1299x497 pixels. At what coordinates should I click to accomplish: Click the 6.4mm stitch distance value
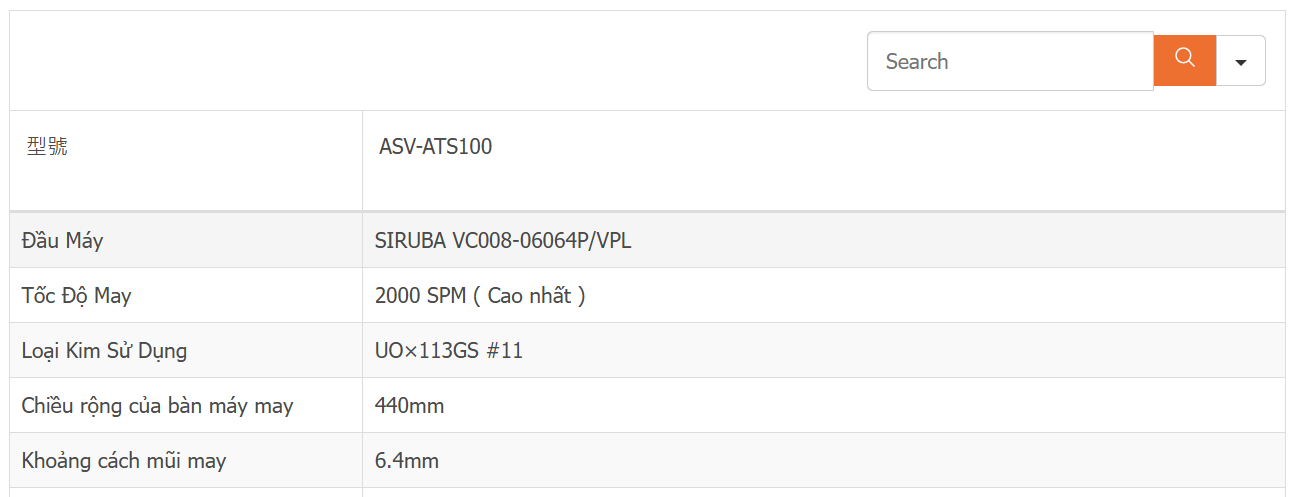point(407,461)
